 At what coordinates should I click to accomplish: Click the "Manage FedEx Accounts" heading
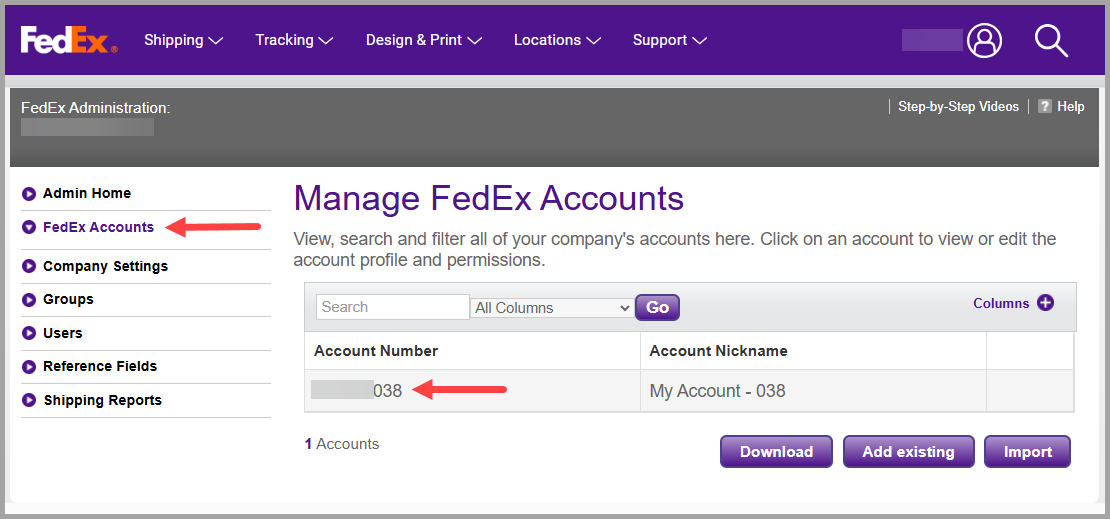(488, 199)
